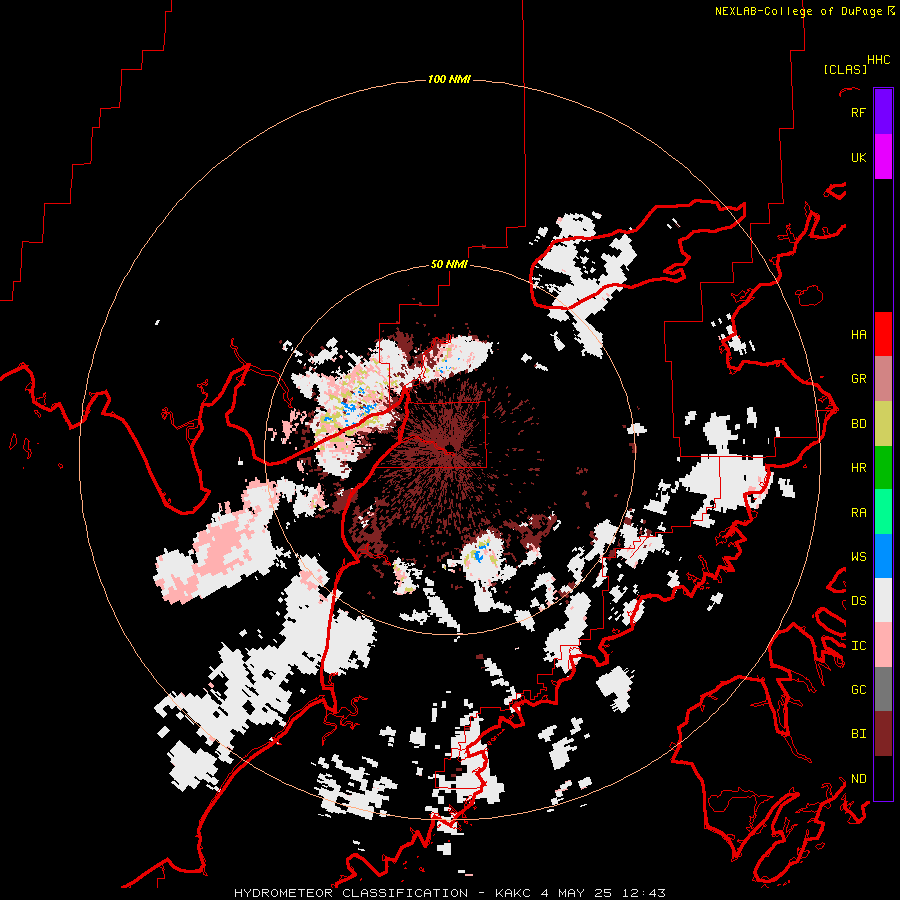Click the HR legend label
This screenshot has width=900, height=900.
pyautogui.click(x=858, y=468)
